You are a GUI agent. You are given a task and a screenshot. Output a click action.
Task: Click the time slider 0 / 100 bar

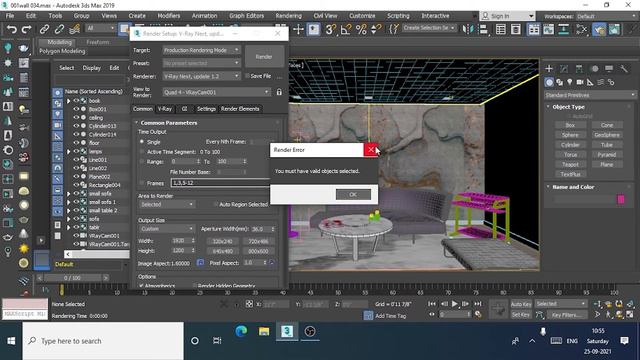point(72,278)
